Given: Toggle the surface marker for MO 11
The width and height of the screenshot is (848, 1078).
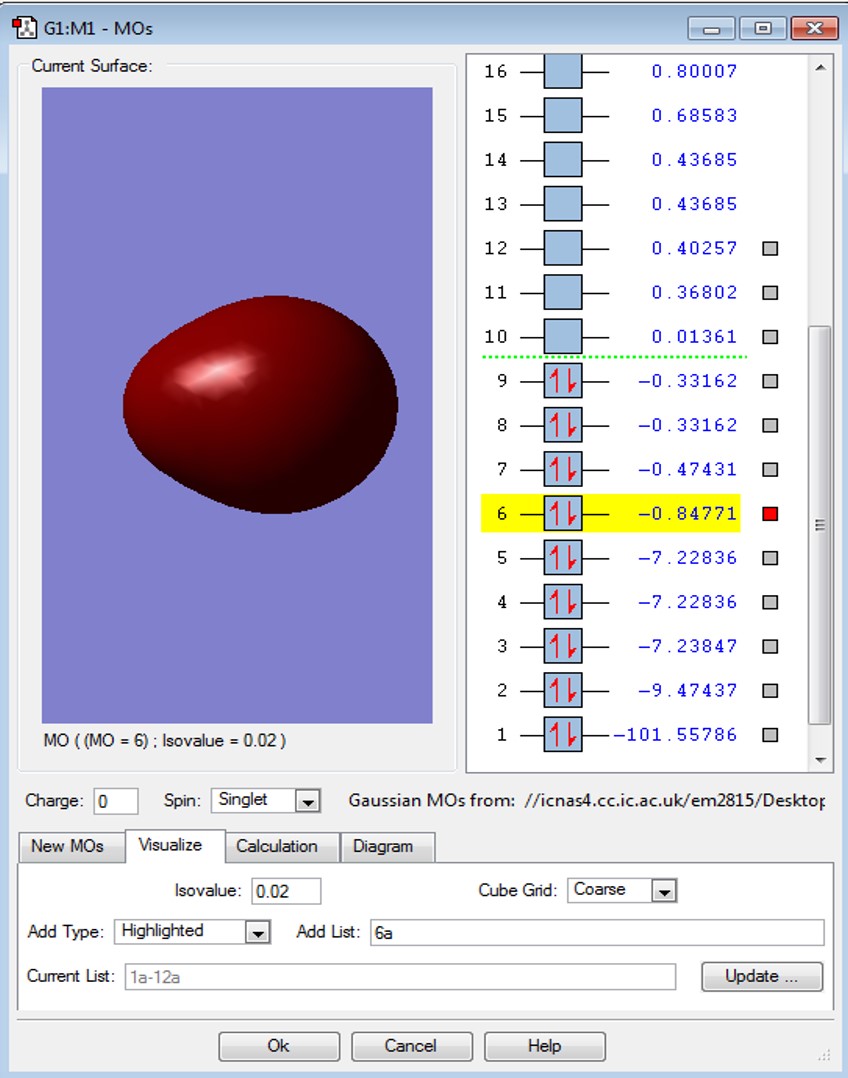Looking at the screenshot, I should [770, 293].
